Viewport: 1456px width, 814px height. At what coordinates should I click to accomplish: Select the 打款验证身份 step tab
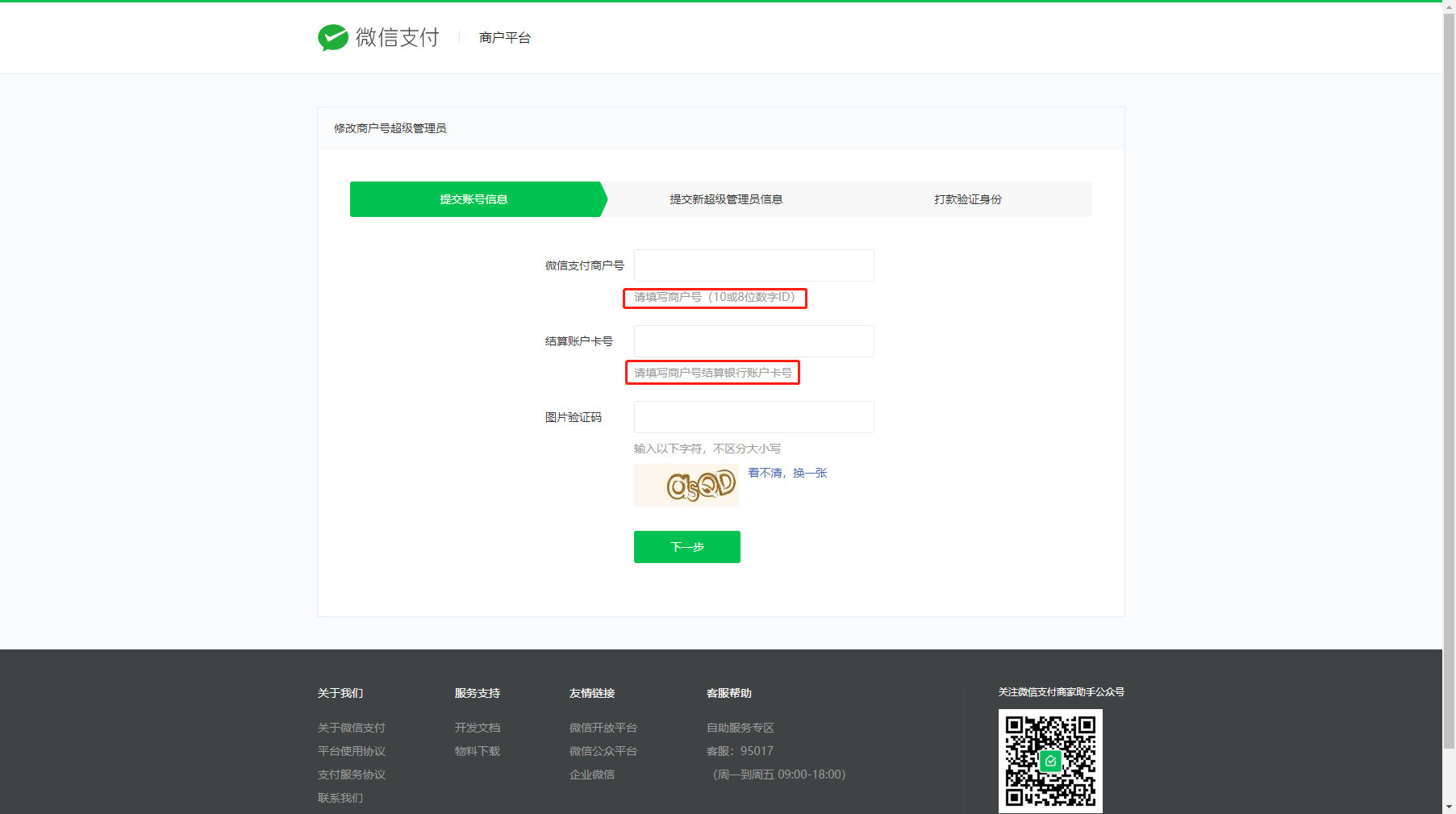pyautogui.click(x=968, y=199)
